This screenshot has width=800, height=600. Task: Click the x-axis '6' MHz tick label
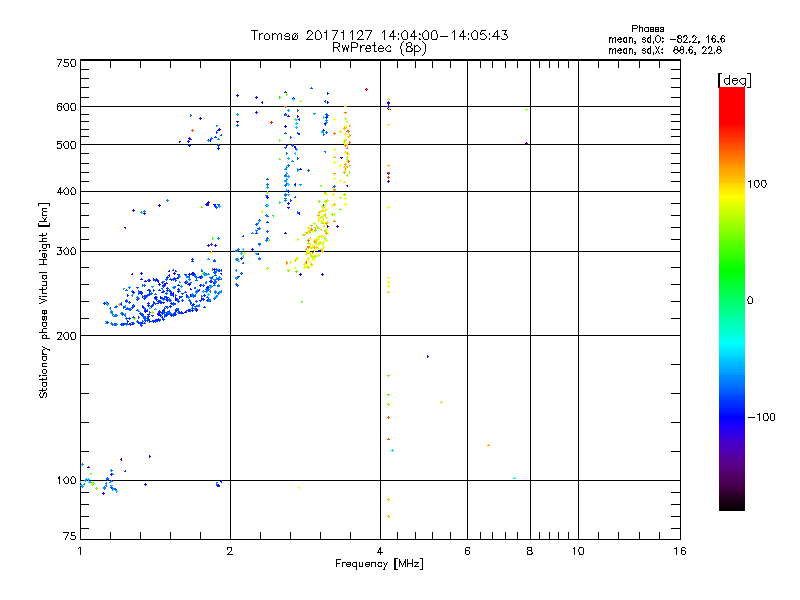coord(467,551)
